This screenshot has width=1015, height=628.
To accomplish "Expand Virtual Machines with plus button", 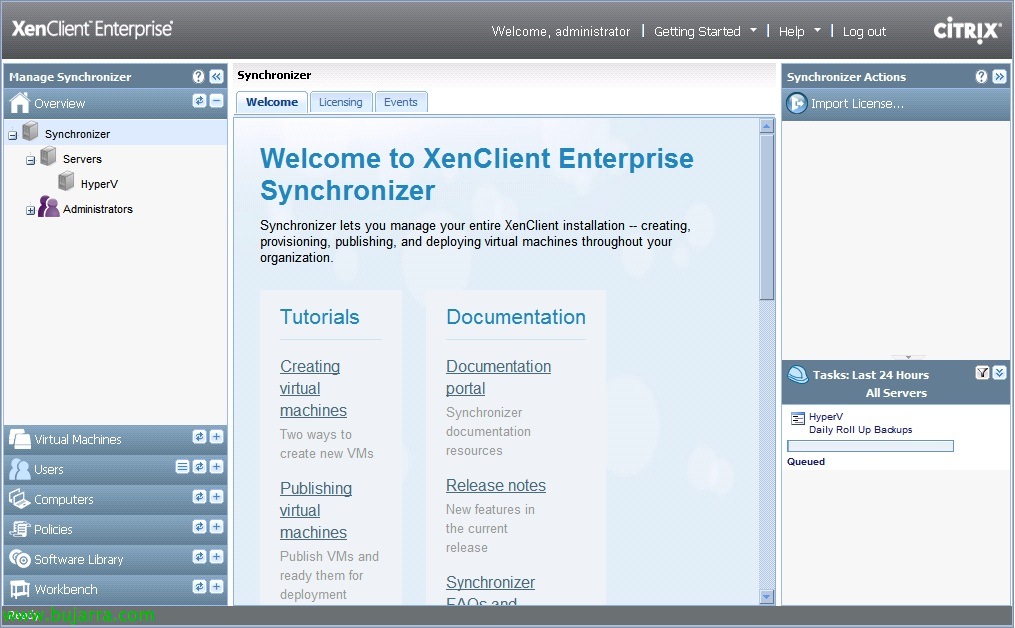I will [x=217, y=437].
